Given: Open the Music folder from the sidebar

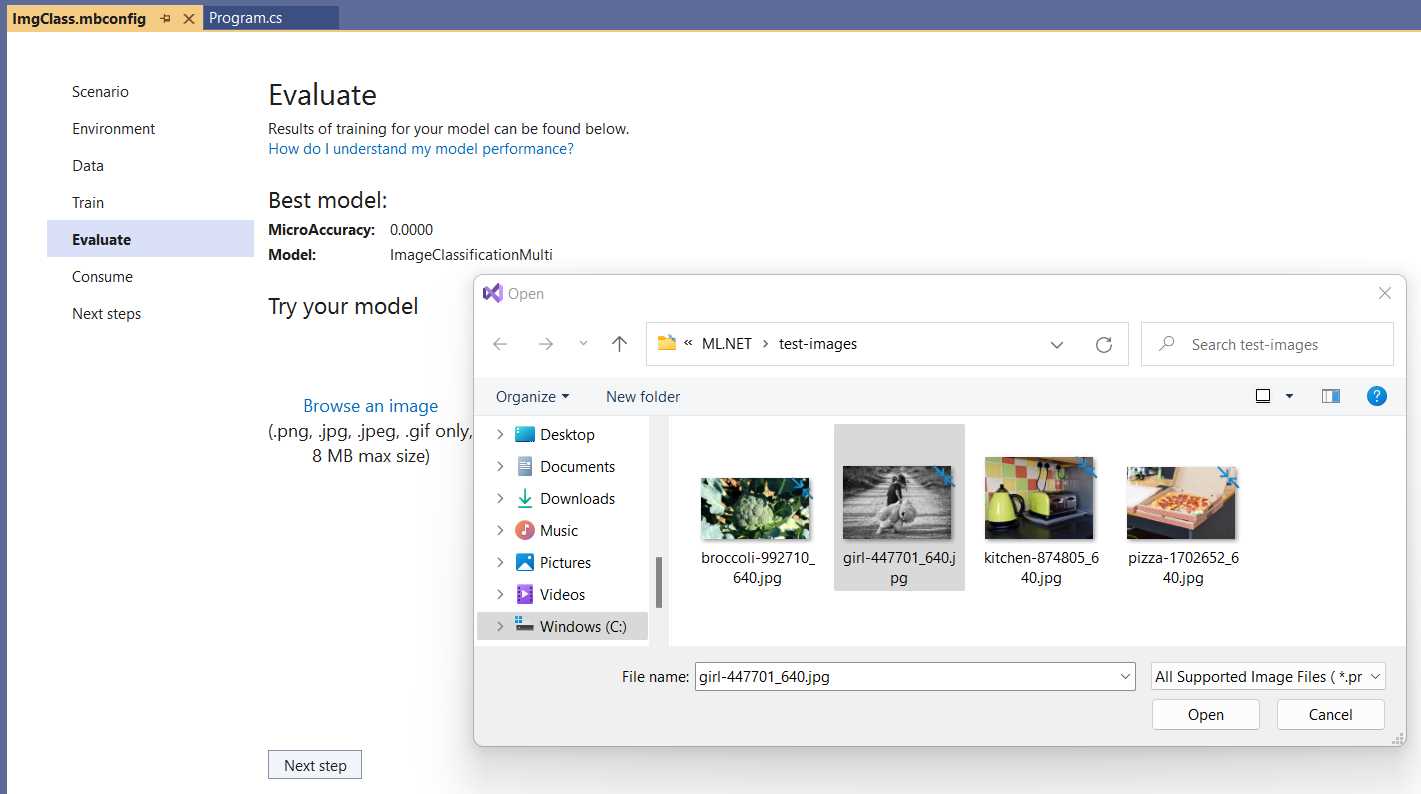Looking at the screenshot, I should (x=561, y=530).
